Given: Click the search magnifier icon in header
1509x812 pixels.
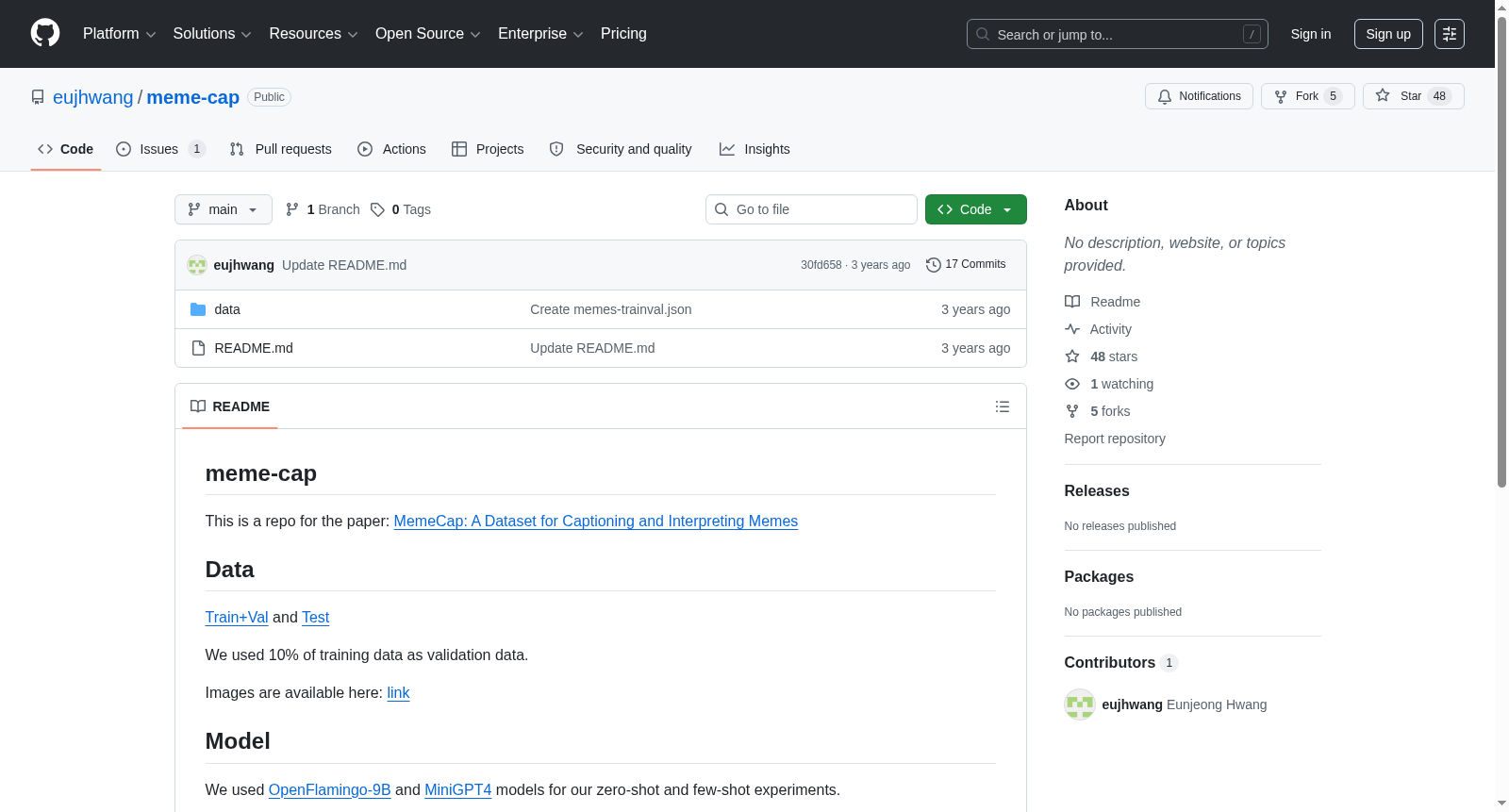Looking at the screenshot, I should pyautogui.click(x=983, y=34).
